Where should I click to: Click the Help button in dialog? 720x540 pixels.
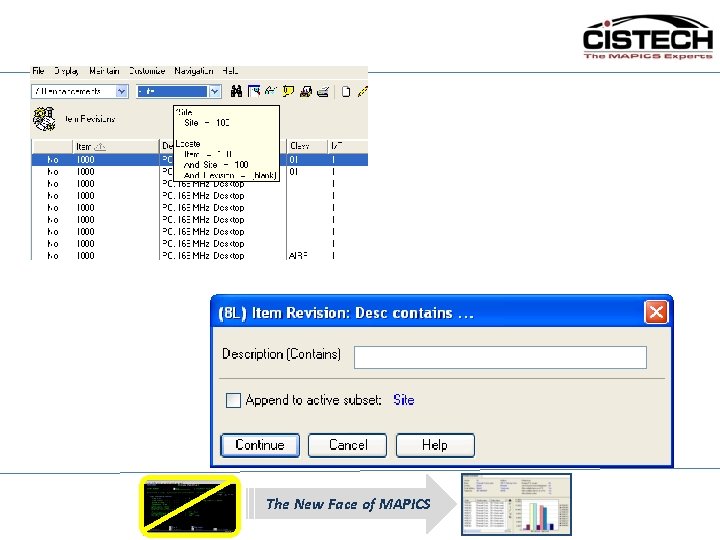coord(435,445)
